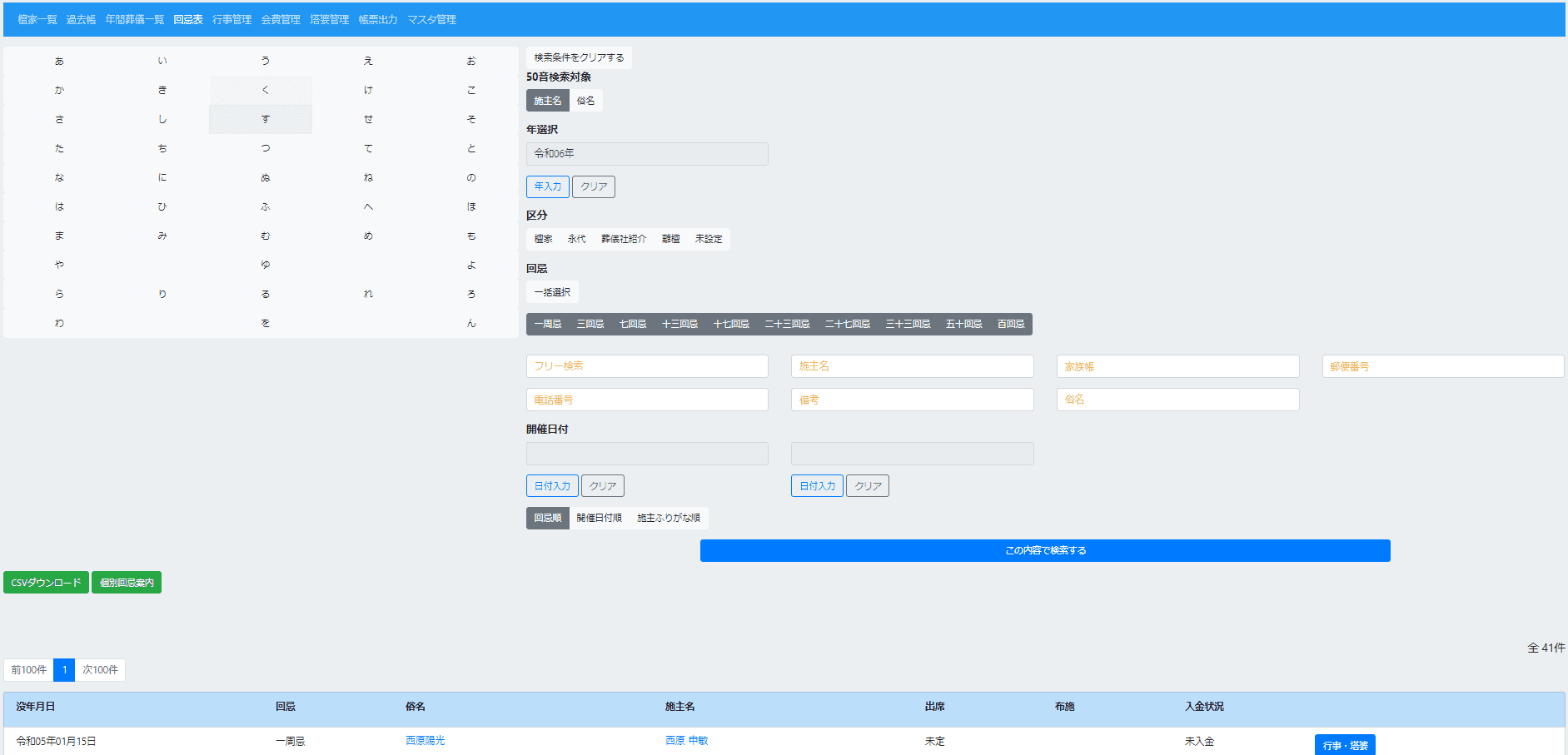Go to 塔婆管理 in the navigation bar
The width and height of the screenshot is (1568, 755).
point(329,20)
